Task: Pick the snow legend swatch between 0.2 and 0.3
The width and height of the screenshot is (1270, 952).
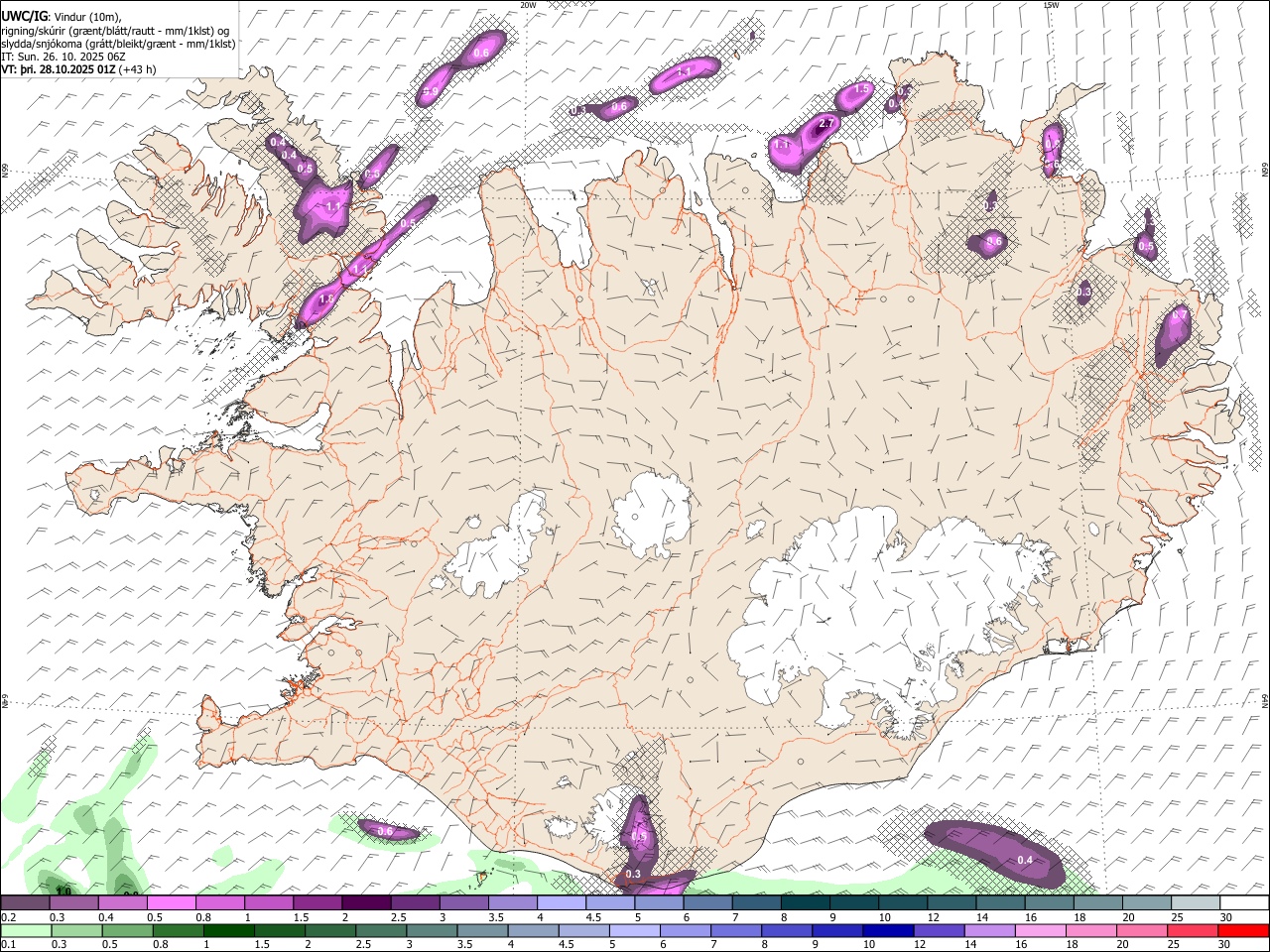Action: 25,903
